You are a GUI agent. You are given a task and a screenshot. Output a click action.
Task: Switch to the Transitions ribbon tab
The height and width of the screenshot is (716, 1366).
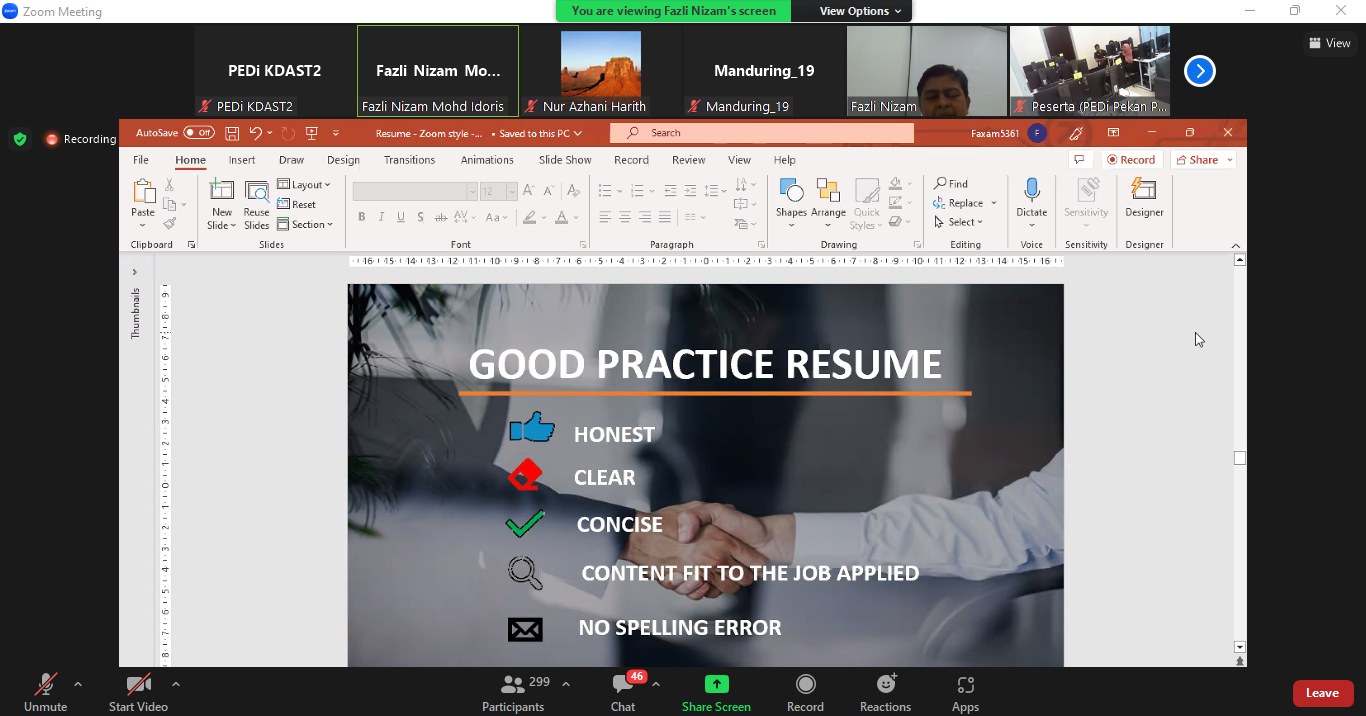coord(409,160)
